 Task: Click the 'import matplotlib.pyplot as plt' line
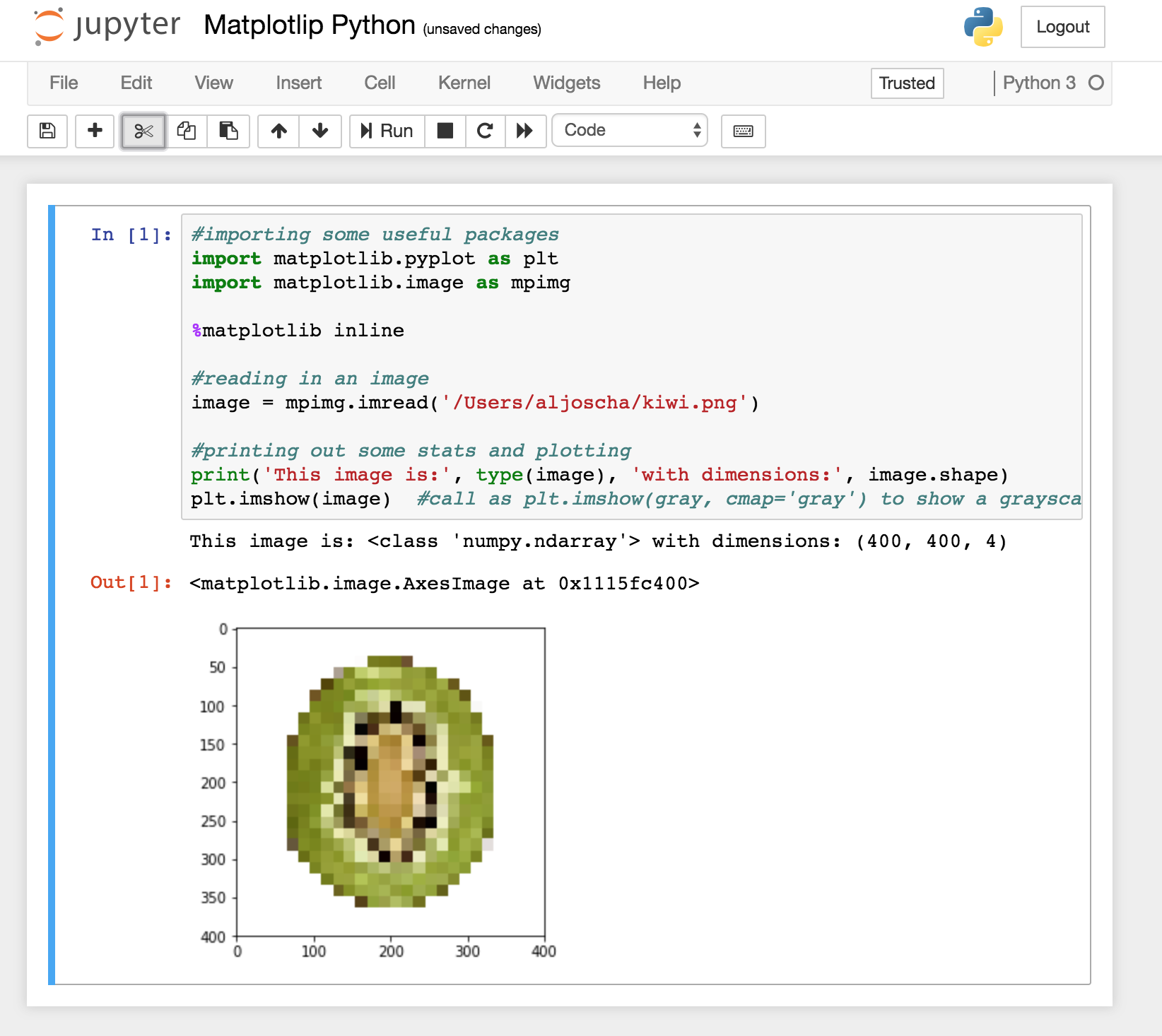(375, 259)
